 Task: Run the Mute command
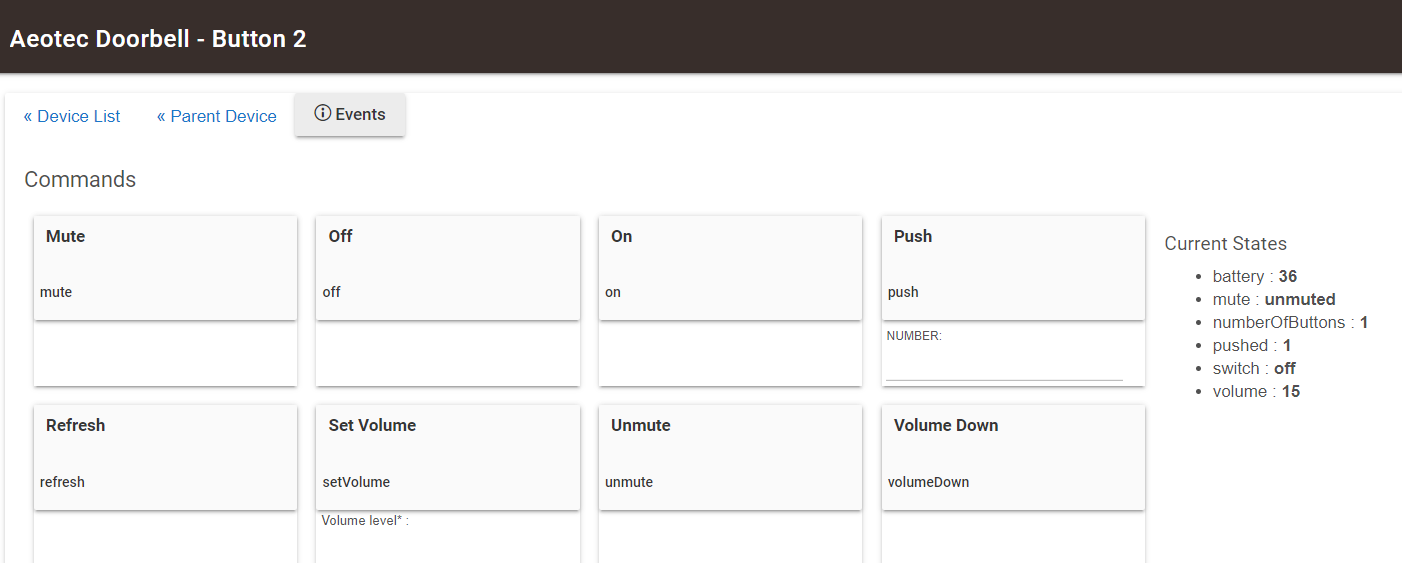(x=165, y=268)
